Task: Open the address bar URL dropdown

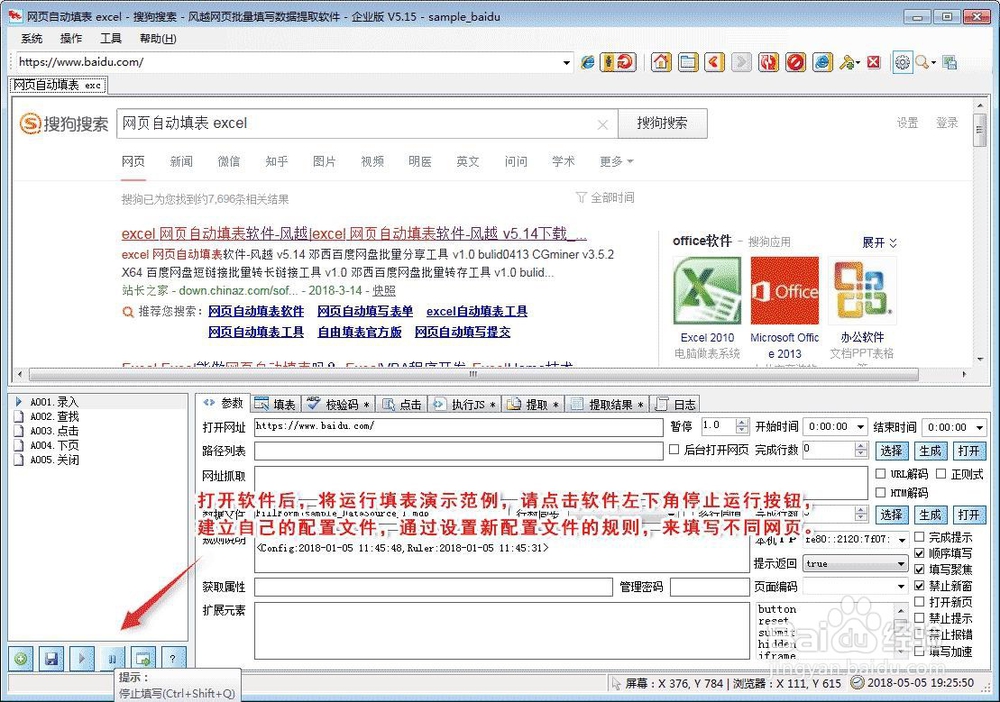Action: click(566, 62)
